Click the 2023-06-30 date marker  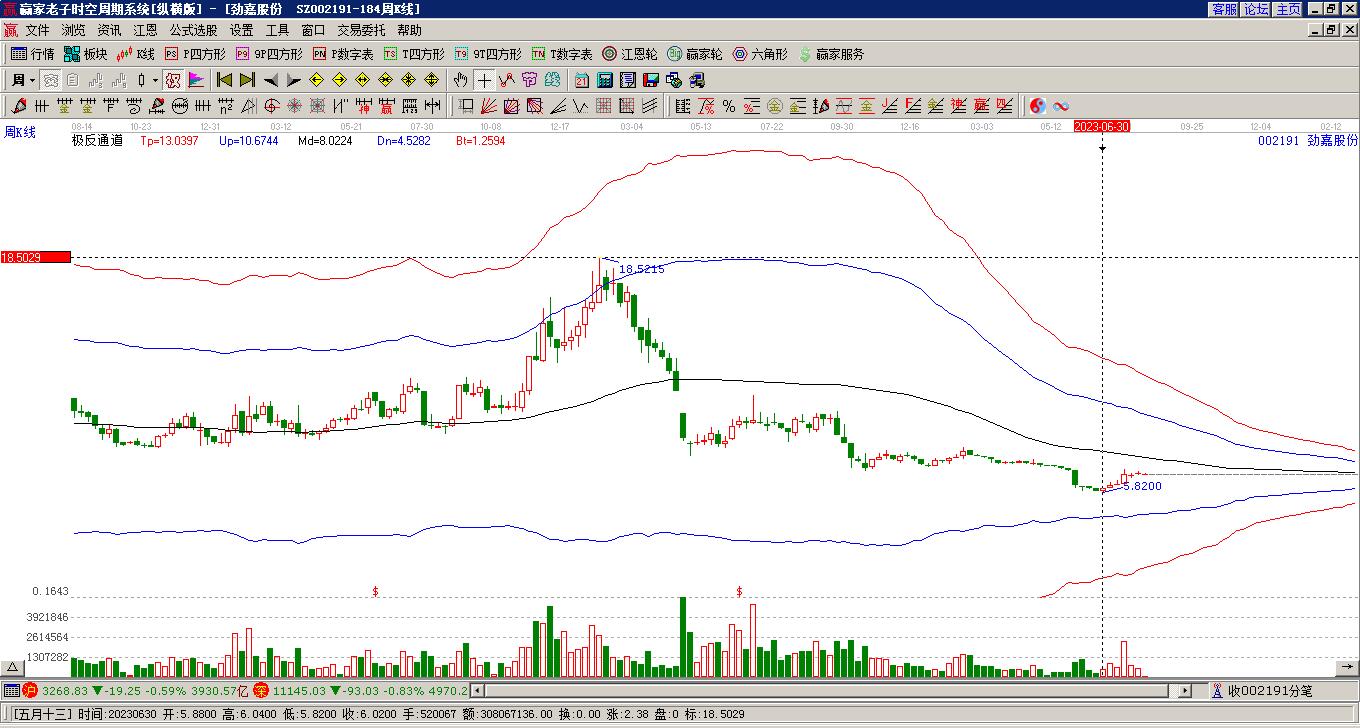coord(1102,126)
